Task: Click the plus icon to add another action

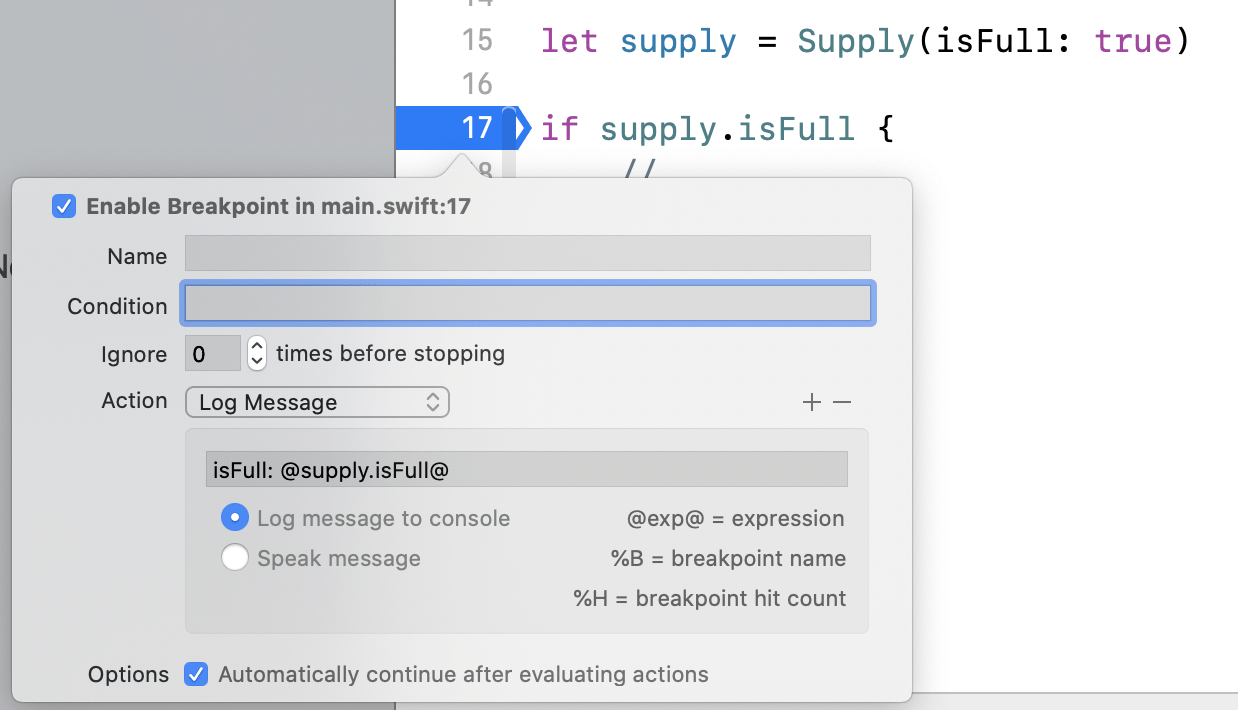Action: (812, 401)
